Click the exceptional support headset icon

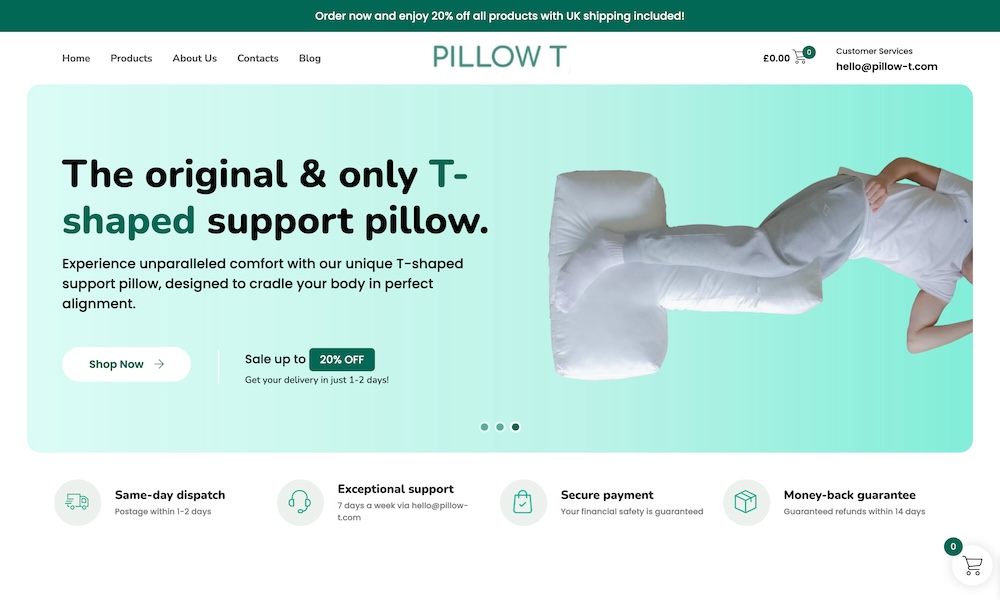[300, 502]
